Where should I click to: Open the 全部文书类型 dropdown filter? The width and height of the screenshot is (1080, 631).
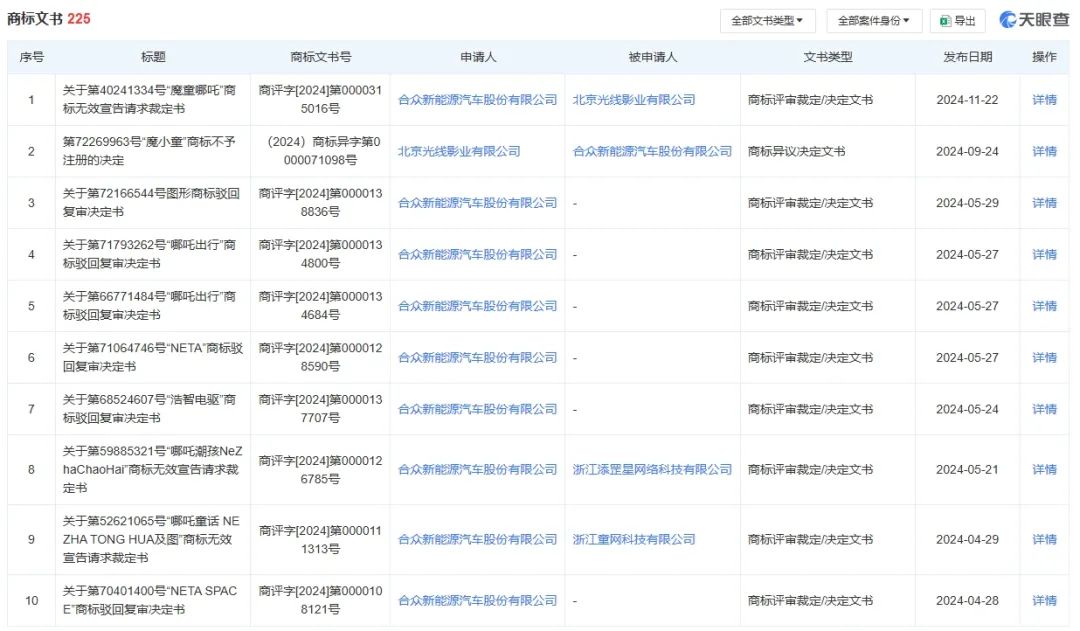(767, 21)
